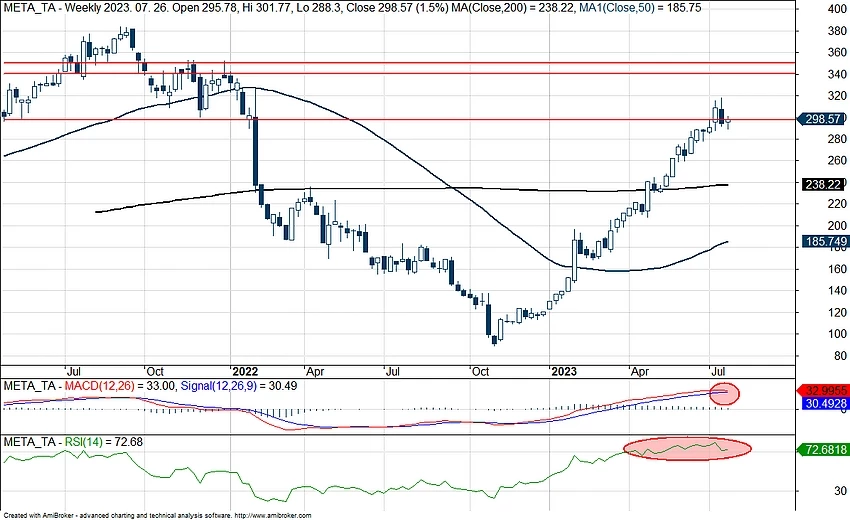Click the green 72.6818 RSI value label
This screenshot has height=520, width=850.
tap(825, 450)
